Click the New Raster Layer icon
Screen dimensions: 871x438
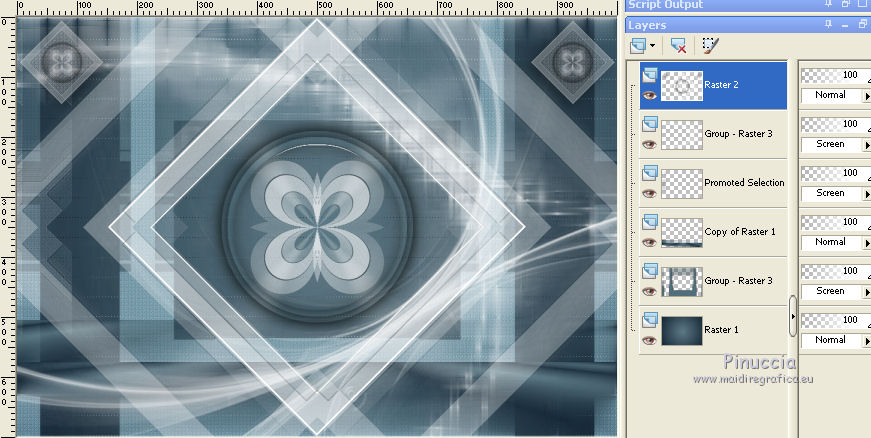tap(638, 46)
